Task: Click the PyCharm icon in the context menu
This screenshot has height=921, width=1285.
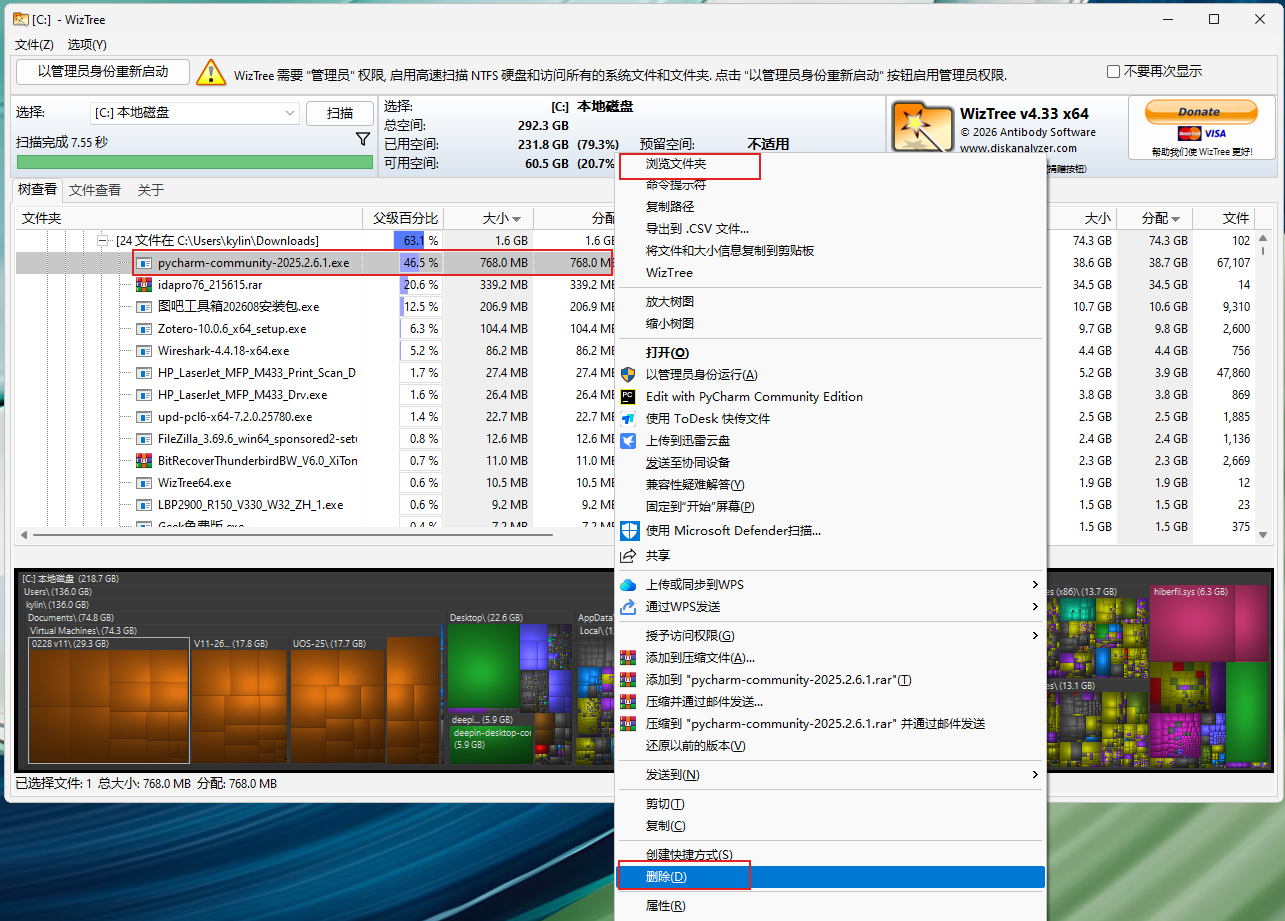Action: click(629, 396)
